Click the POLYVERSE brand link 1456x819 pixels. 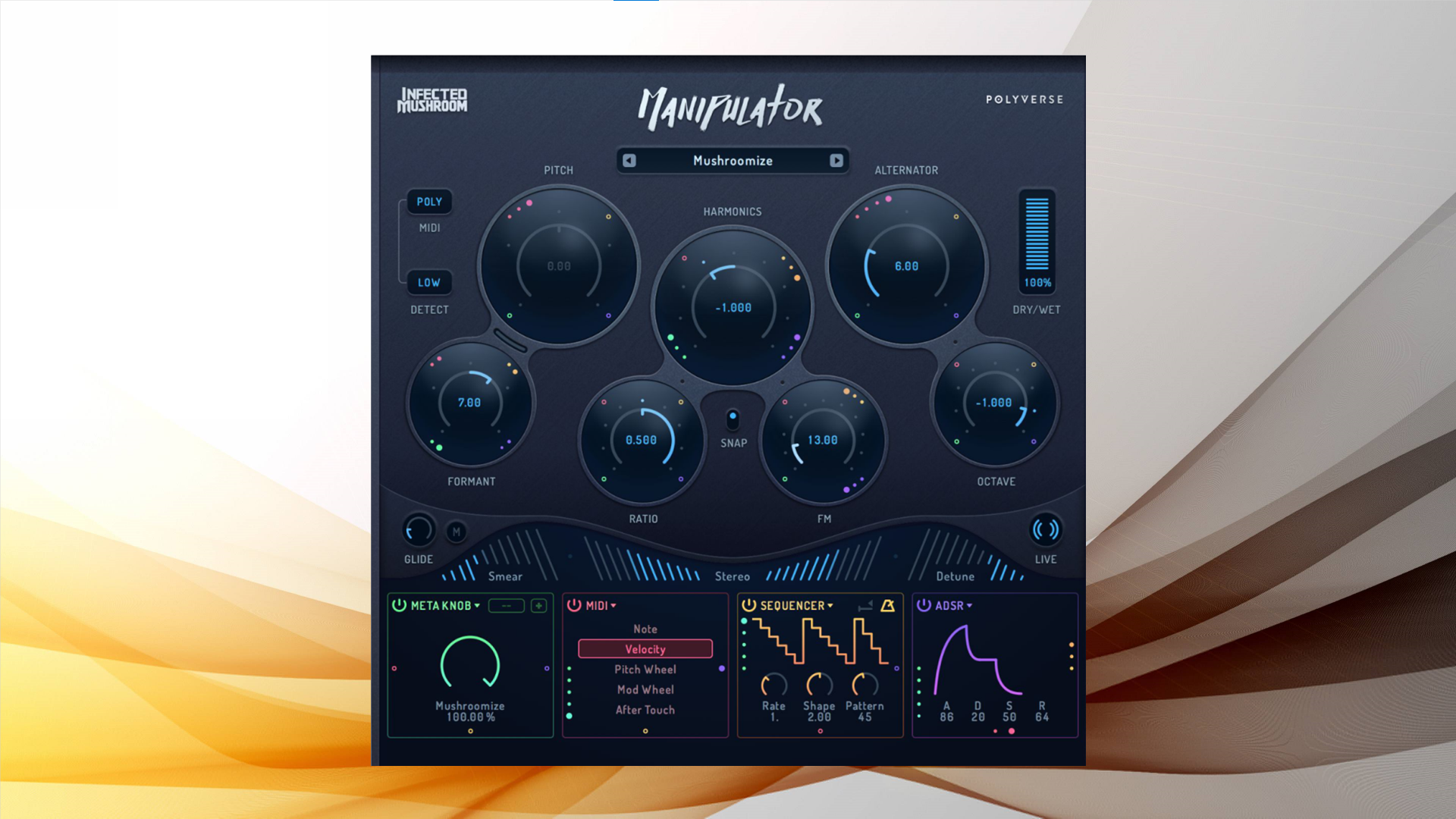tap(1025, 99)
